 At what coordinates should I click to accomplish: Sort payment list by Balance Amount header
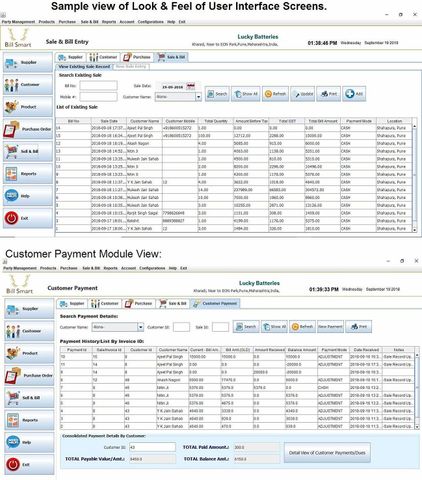tap(301, 350)
